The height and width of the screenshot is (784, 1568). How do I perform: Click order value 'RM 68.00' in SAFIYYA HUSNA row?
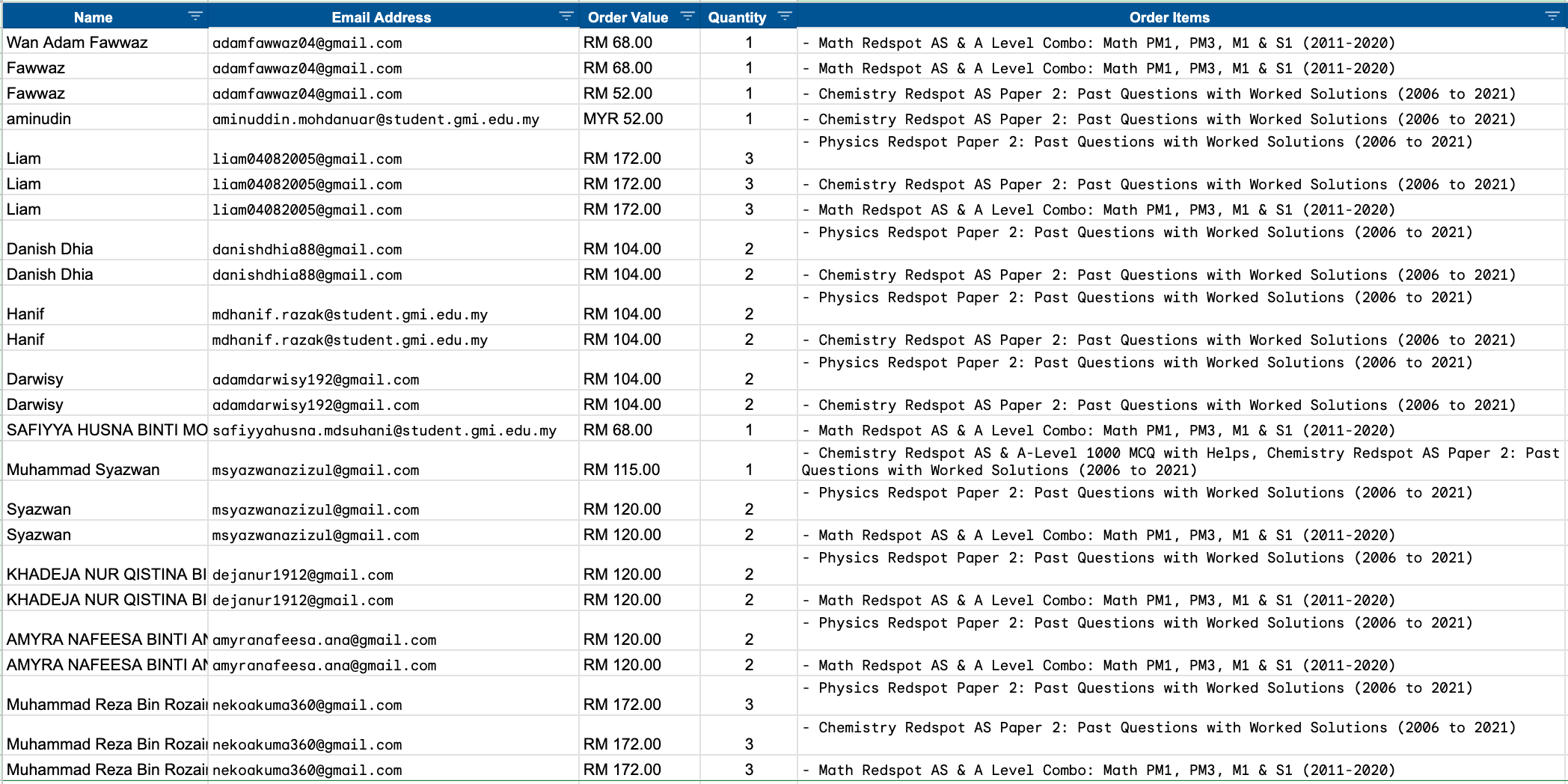pyautogui.click(x=640, y=429)
